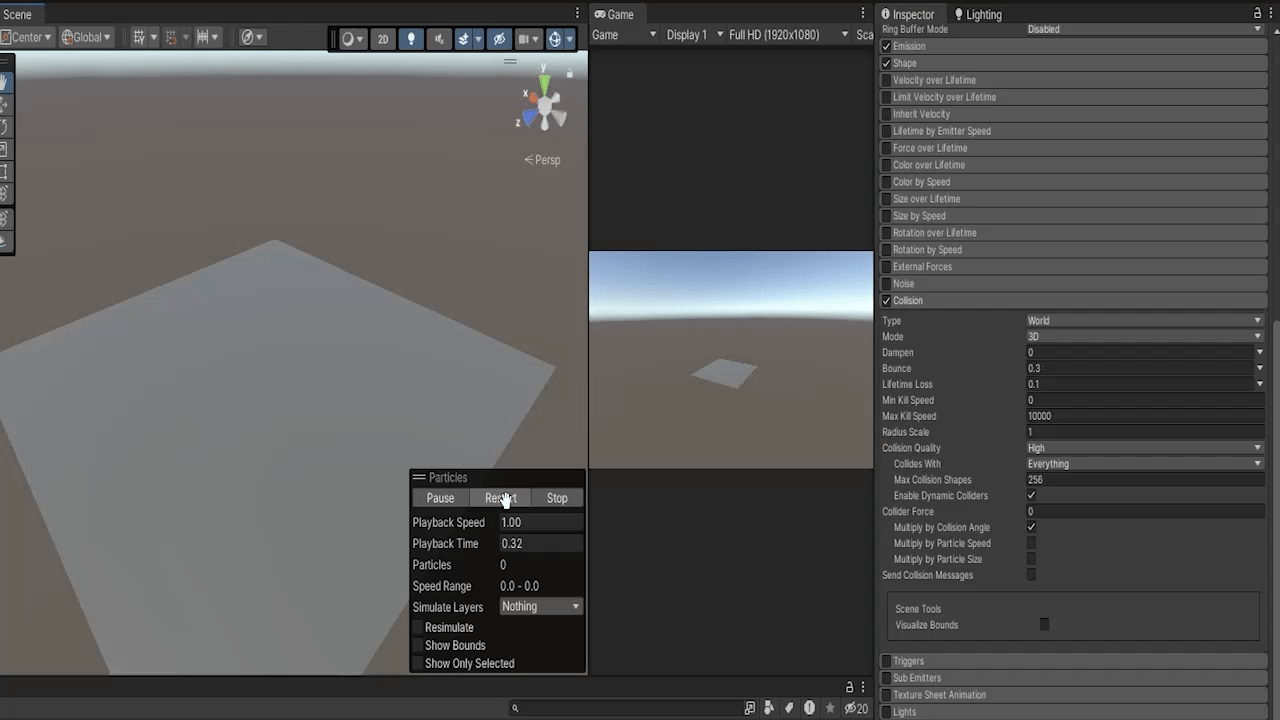Enable Show Bounds checkbox in Particles panel
This screenshot has width=1280, height=720.
point(418,645)
